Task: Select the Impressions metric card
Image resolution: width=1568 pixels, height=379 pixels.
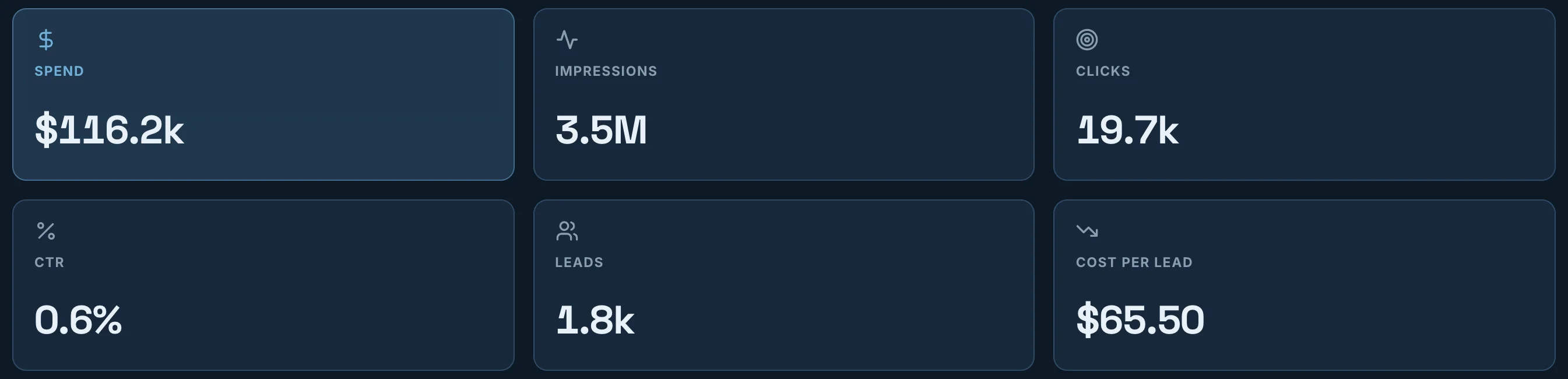Action: pos(784,94)
